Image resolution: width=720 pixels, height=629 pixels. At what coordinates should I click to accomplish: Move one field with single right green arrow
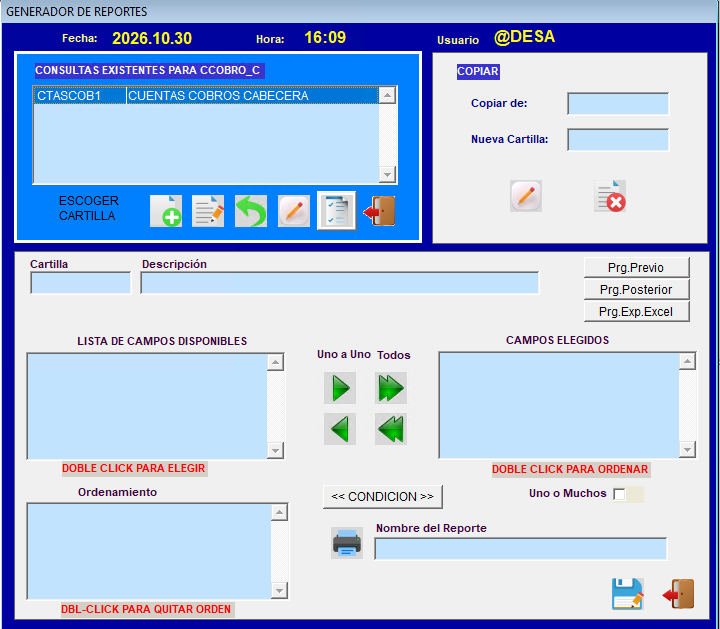340,388
